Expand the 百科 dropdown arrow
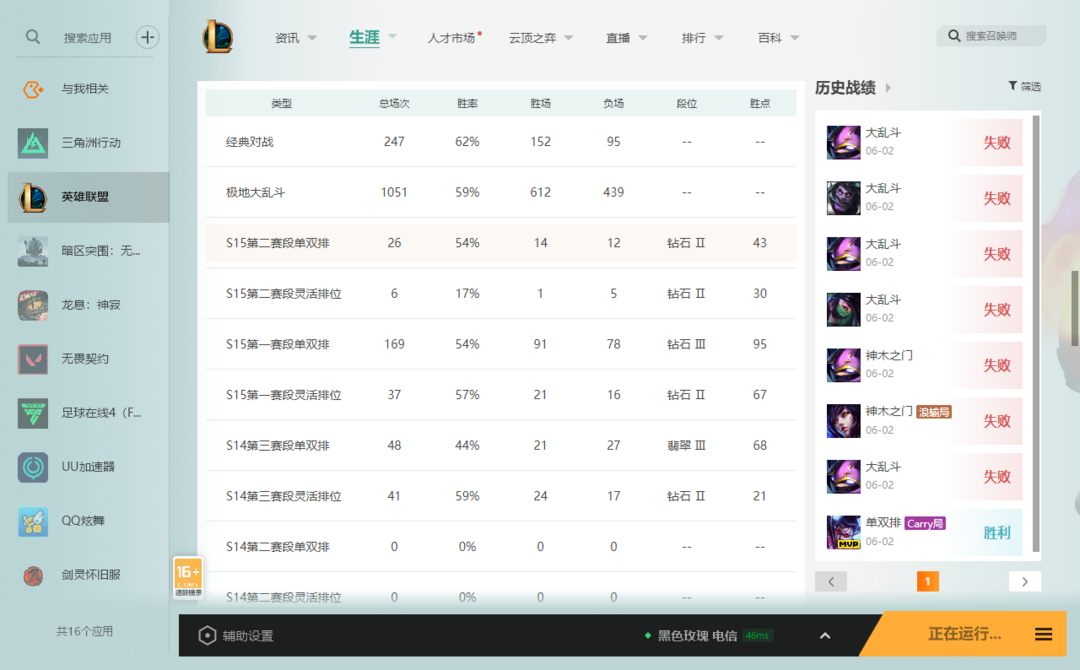 pos(795,38)
